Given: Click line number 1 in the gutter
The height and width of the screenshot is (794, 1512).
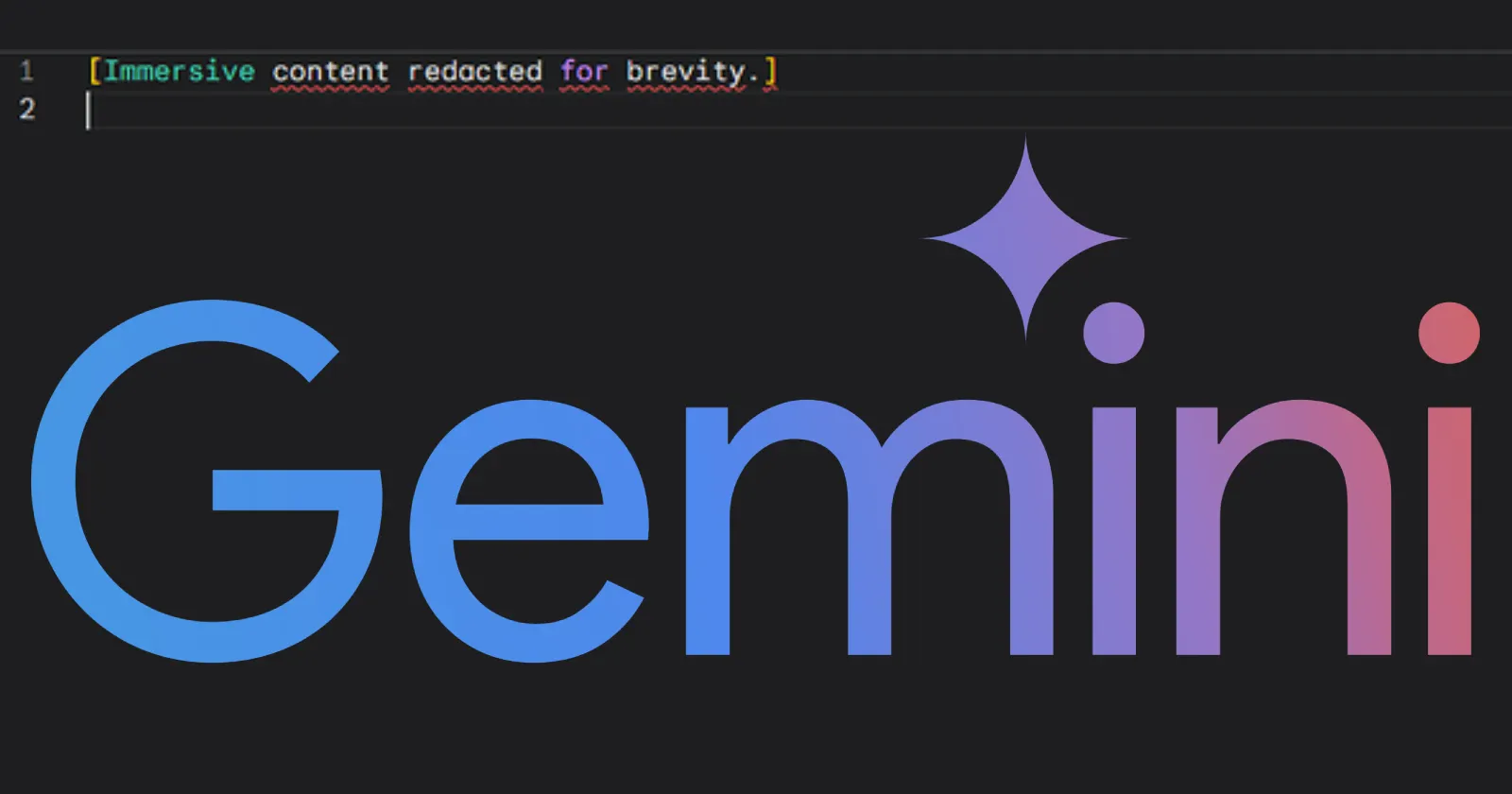Looking at the screenshot, I should [x=26, y=71].
